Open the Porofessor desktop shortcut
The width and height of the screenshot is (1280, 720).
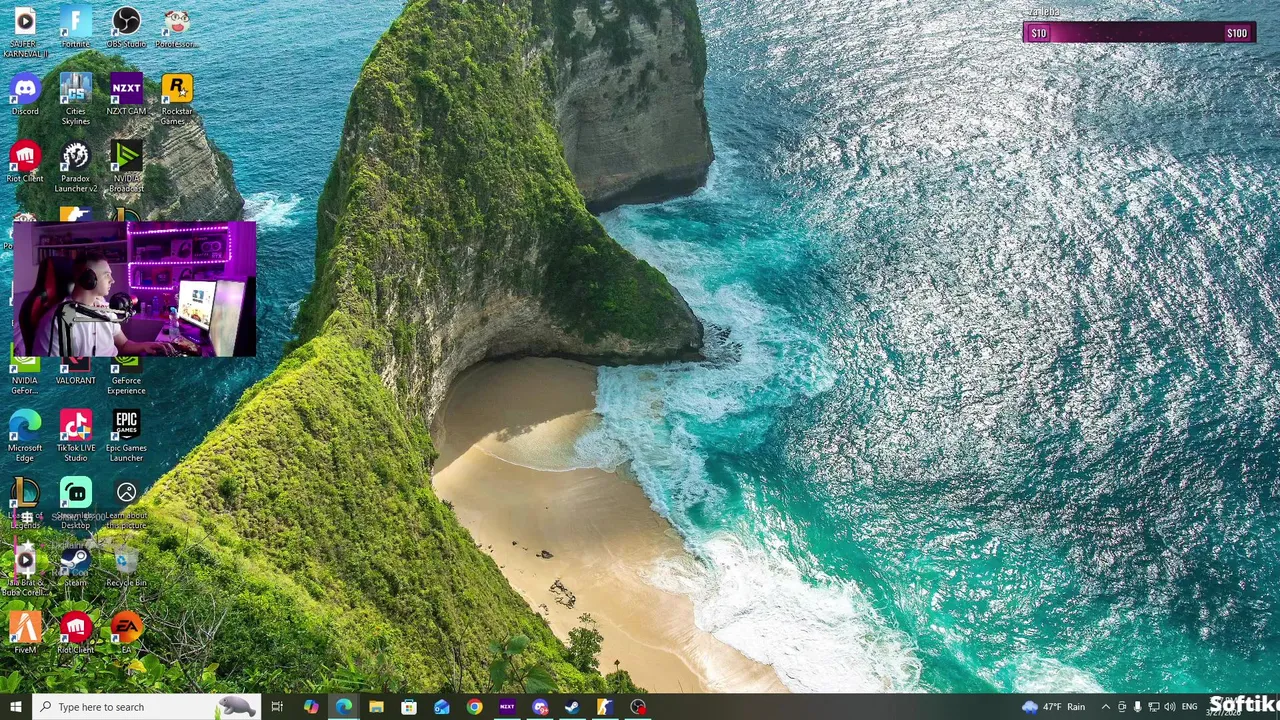[x=176, y=27]
